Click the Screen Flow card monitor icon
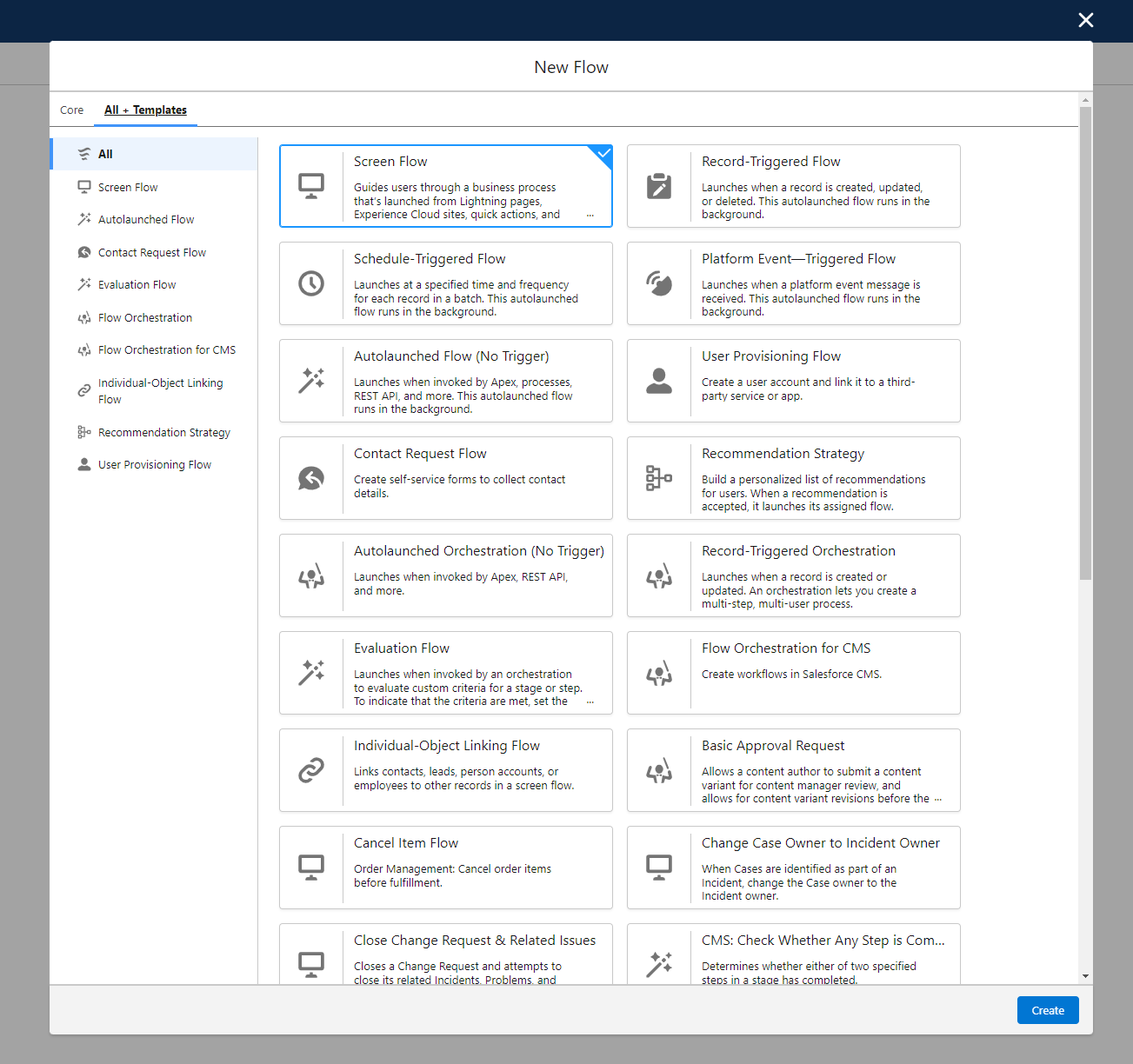 point(311,186)
